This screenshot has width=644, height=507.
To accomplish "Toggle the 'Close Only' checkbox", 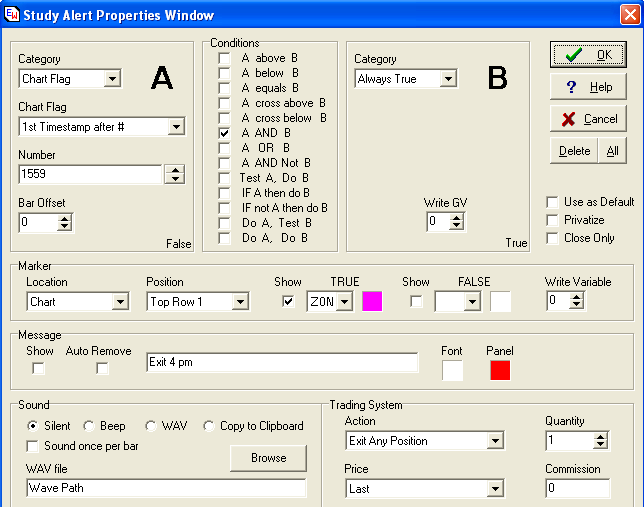I will pos(552,238).
